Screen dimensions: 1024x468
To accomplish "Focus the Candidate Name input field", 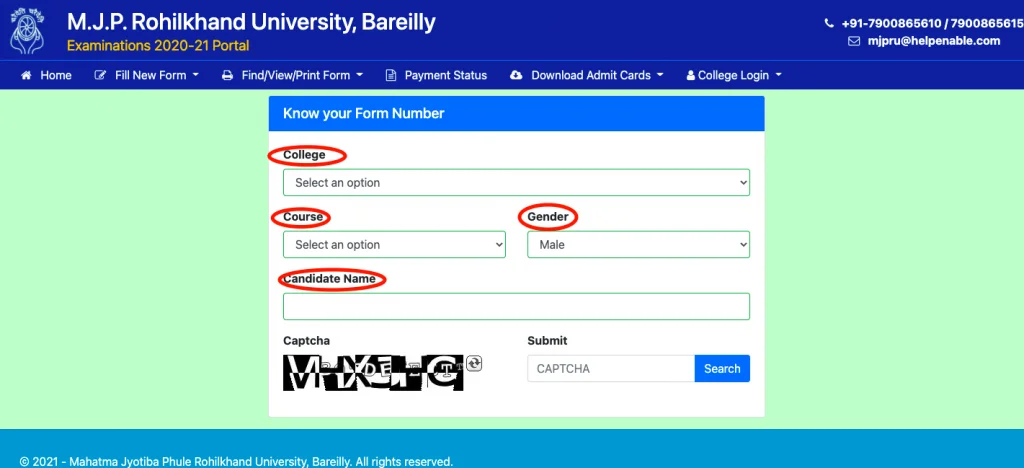I will point(516,306).
